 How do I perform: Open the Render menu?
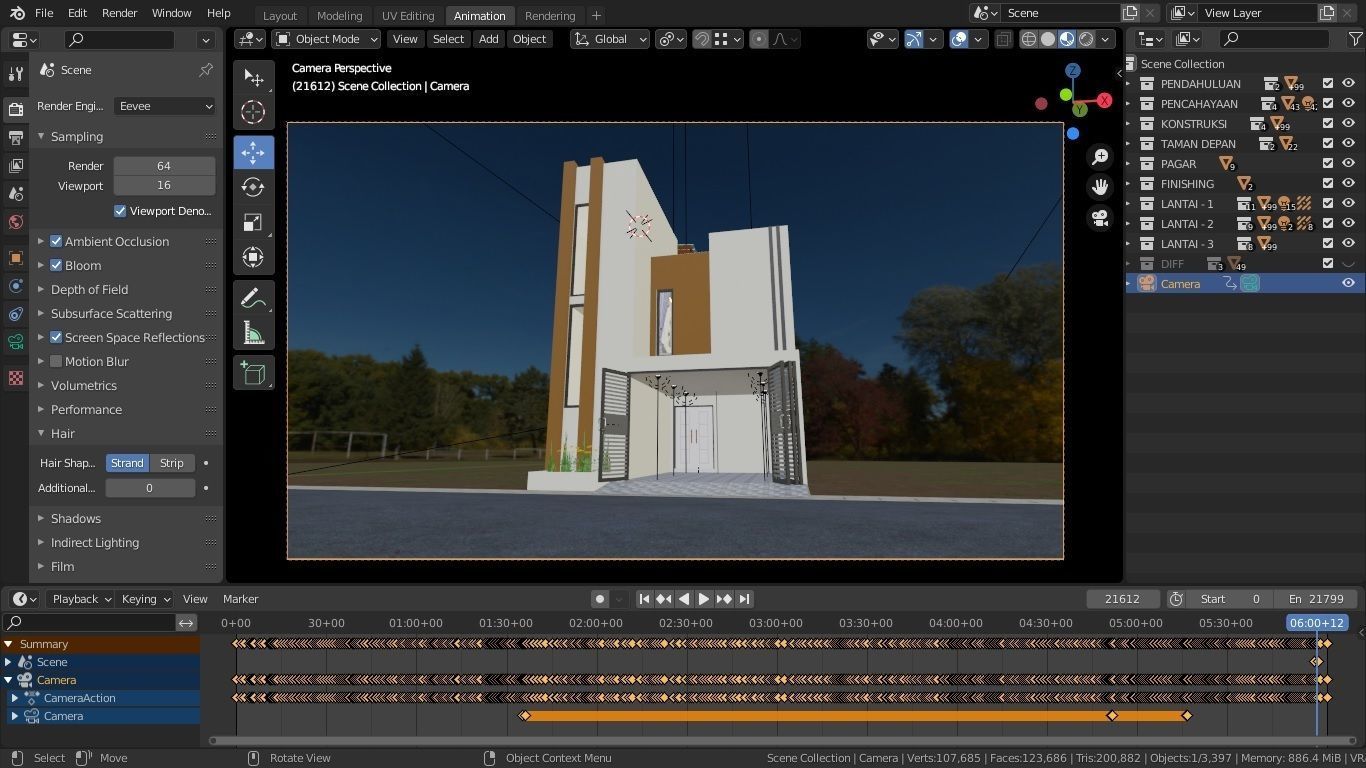point(119,13)
